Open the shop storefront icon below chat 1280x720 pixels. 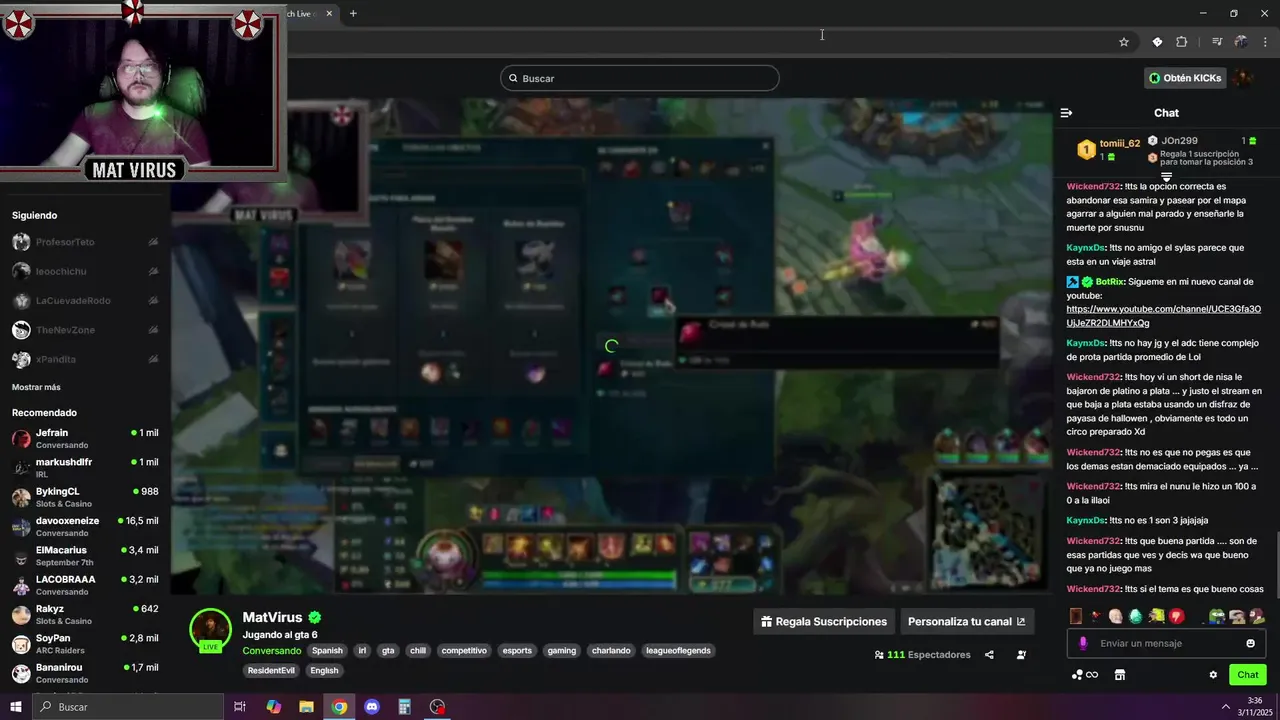(1120, 675)
